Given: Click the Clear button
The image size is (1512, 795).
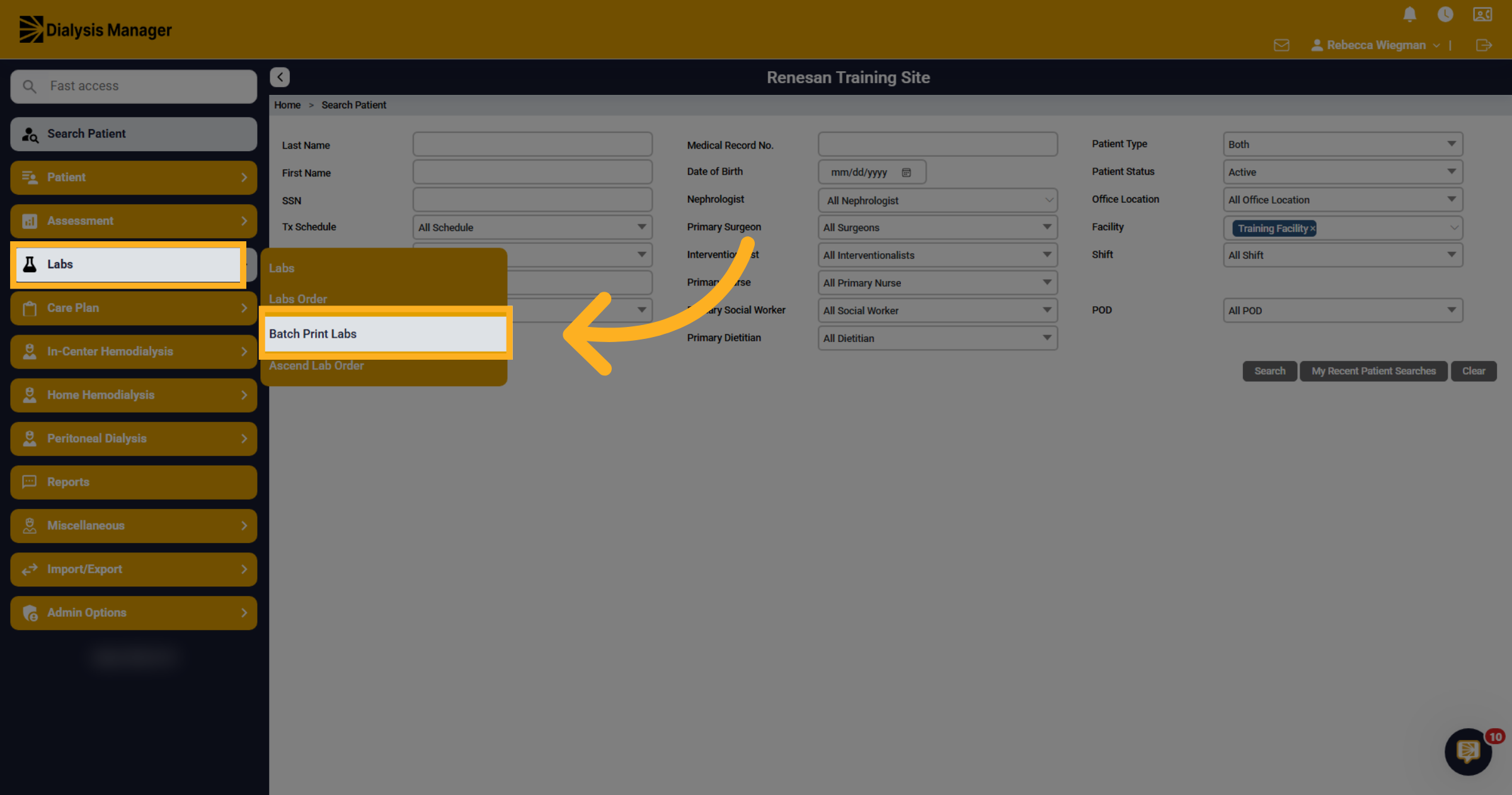Looking at the screenshot, I should (x=1474, y=371).
